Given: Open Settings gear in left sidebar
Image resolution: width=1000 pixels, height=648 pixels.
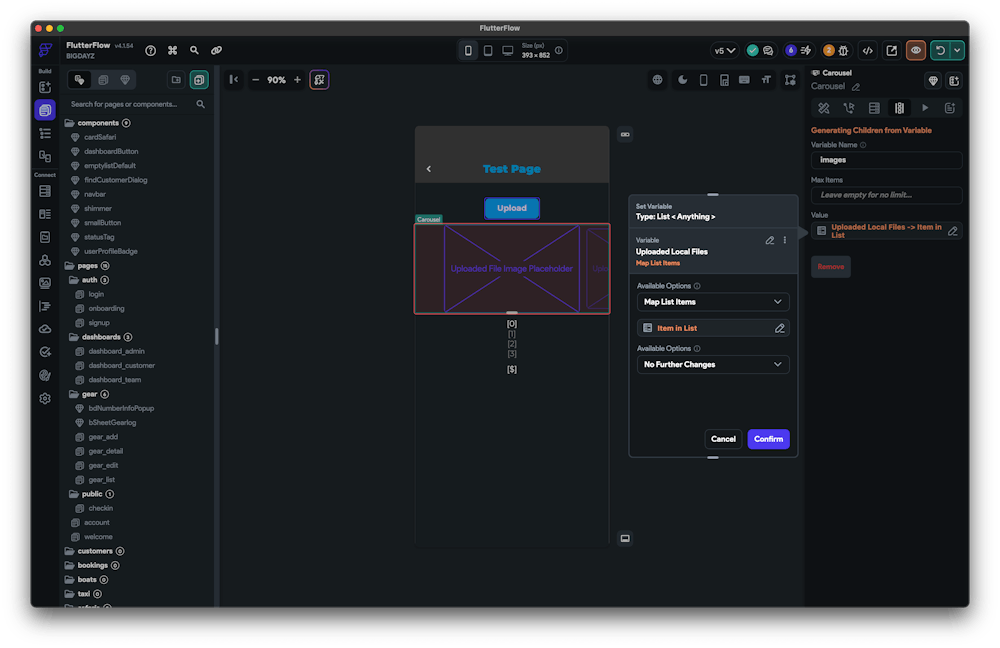Looking at the screenshot, I should [45, 398].
